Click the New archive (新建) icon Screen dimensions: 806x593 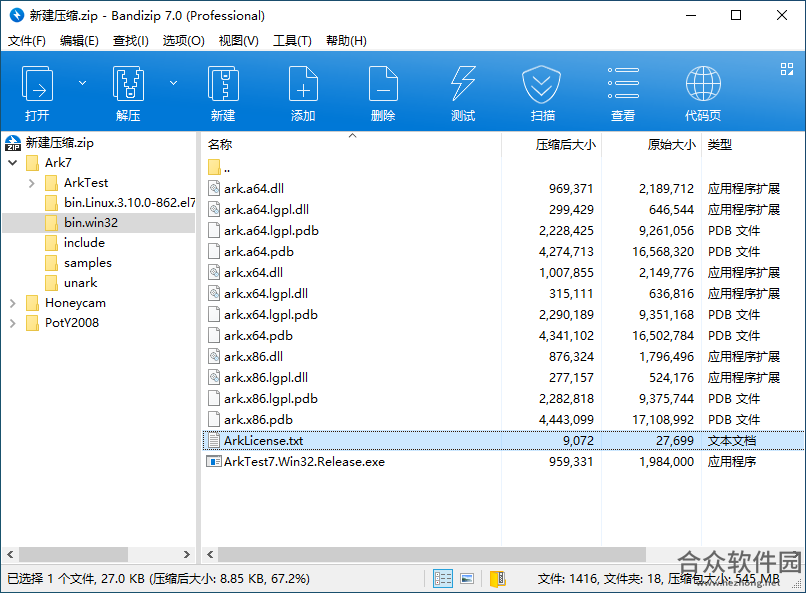(x=223, y=83)
